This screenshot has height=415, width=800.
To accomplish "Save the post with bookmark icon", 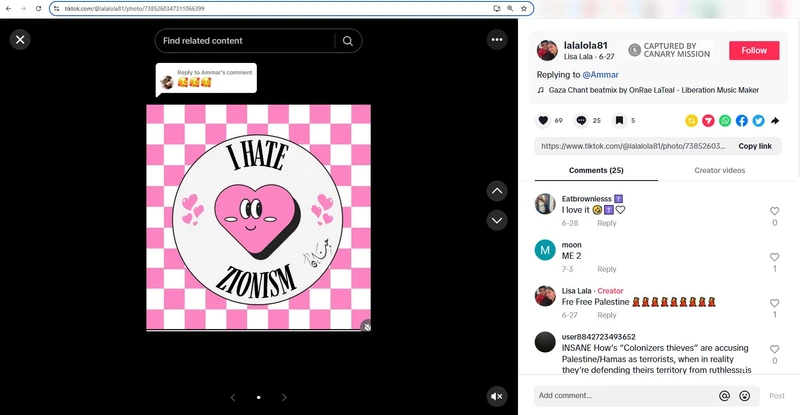I will (619, 120).
